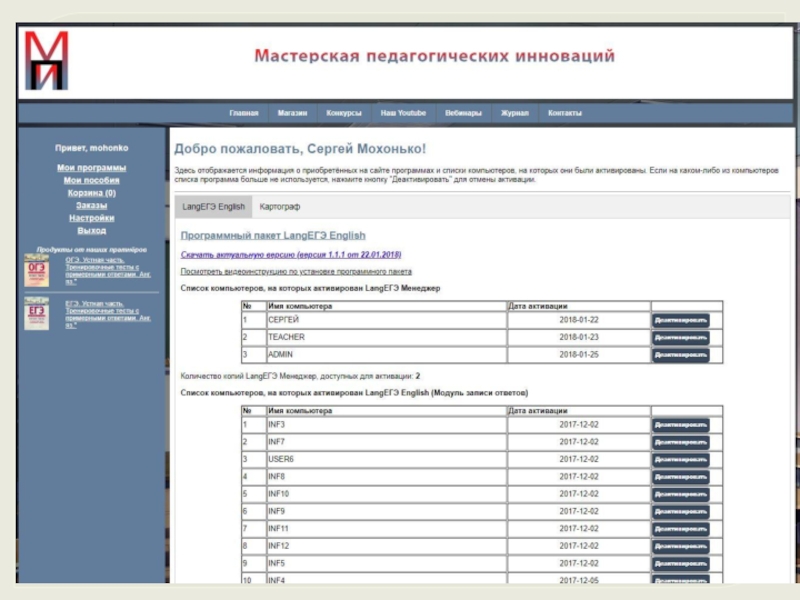Image resolution: width=800 pixels, height=600 pixels.
Task: Open Конкурсы in navigation bar
Action: pos(344,113)
